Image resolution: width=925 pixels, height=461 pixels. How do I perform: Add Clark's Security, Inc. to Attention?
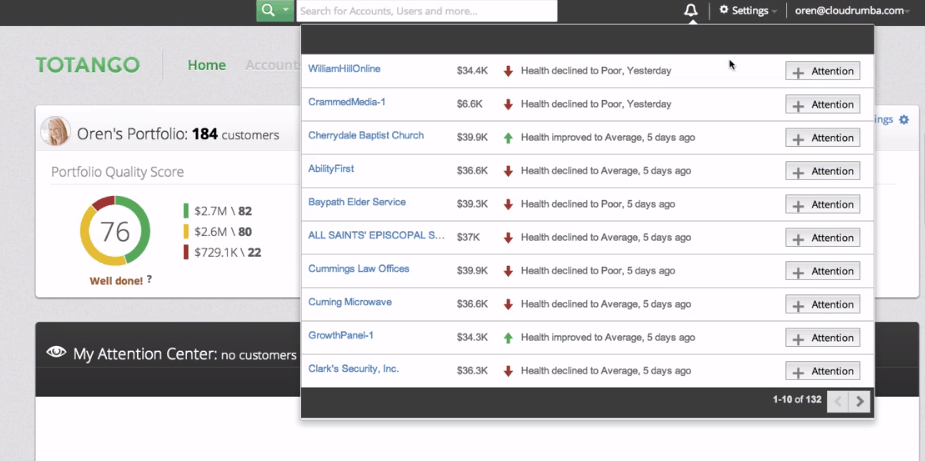822,371
